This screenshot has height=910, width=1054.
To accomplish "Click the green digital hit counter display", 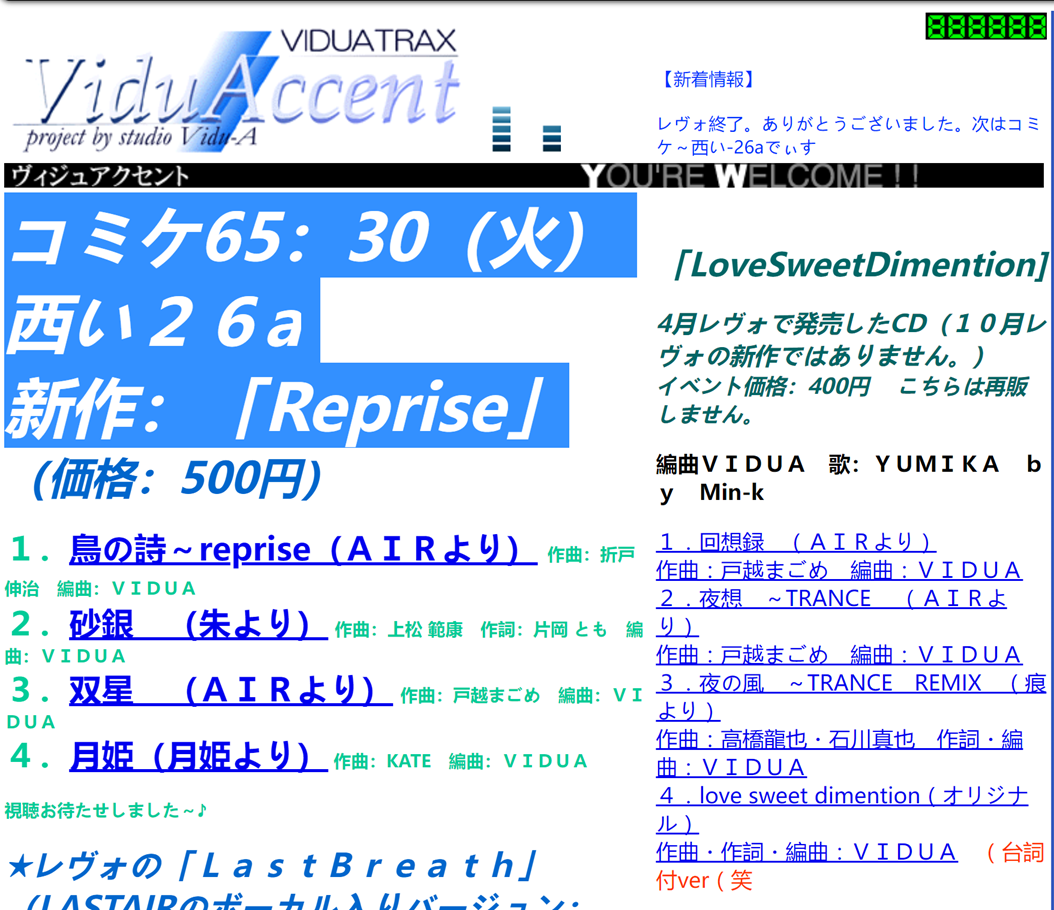I will pos(984,27).
